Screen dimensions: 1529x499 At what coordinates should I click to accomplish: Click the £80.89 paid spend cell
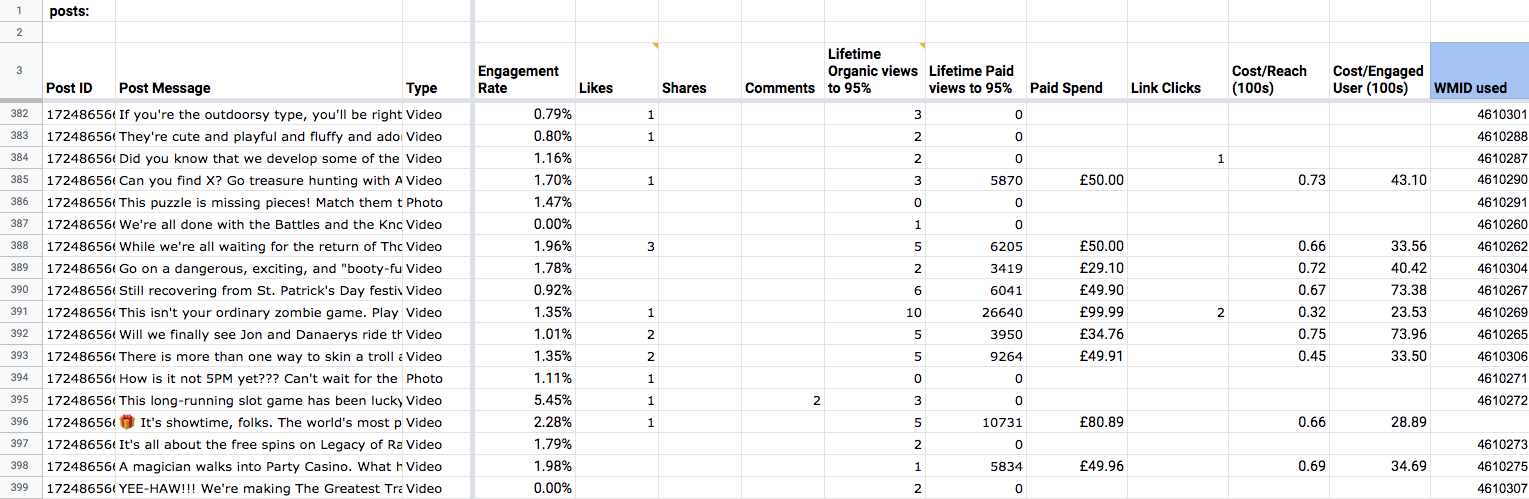(x=1077, y=423)
